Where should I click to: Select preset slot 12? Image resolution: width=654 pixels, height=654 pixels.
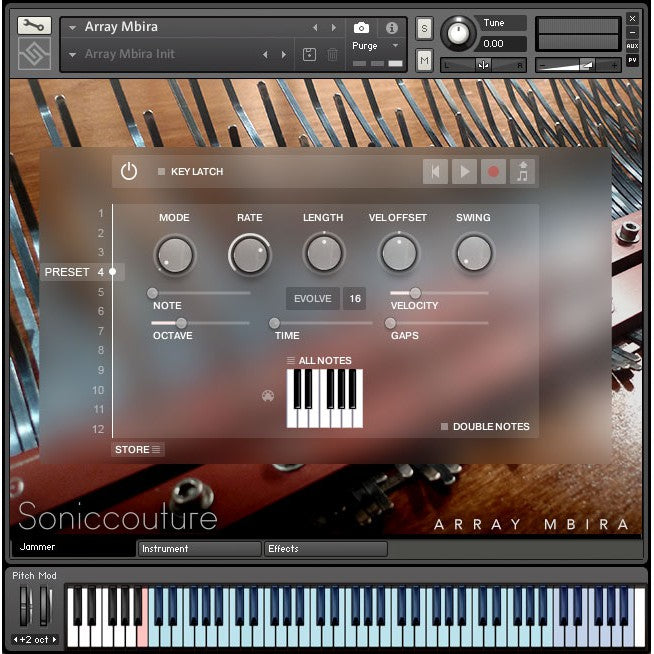click(98, 429)
